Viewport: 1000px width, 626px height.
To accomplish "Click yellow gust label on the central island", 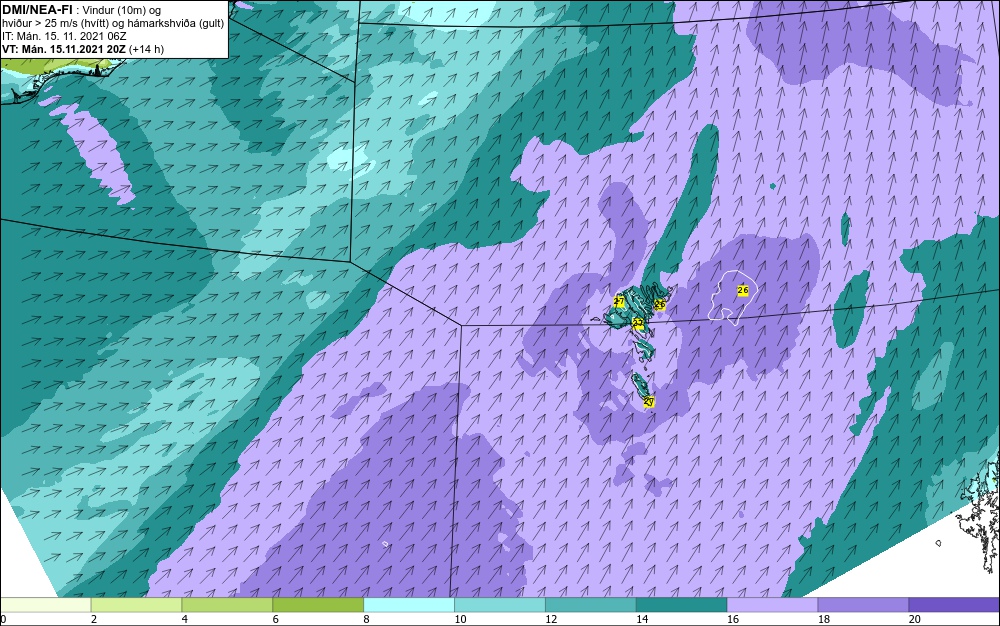I will (x=638, y=323).
